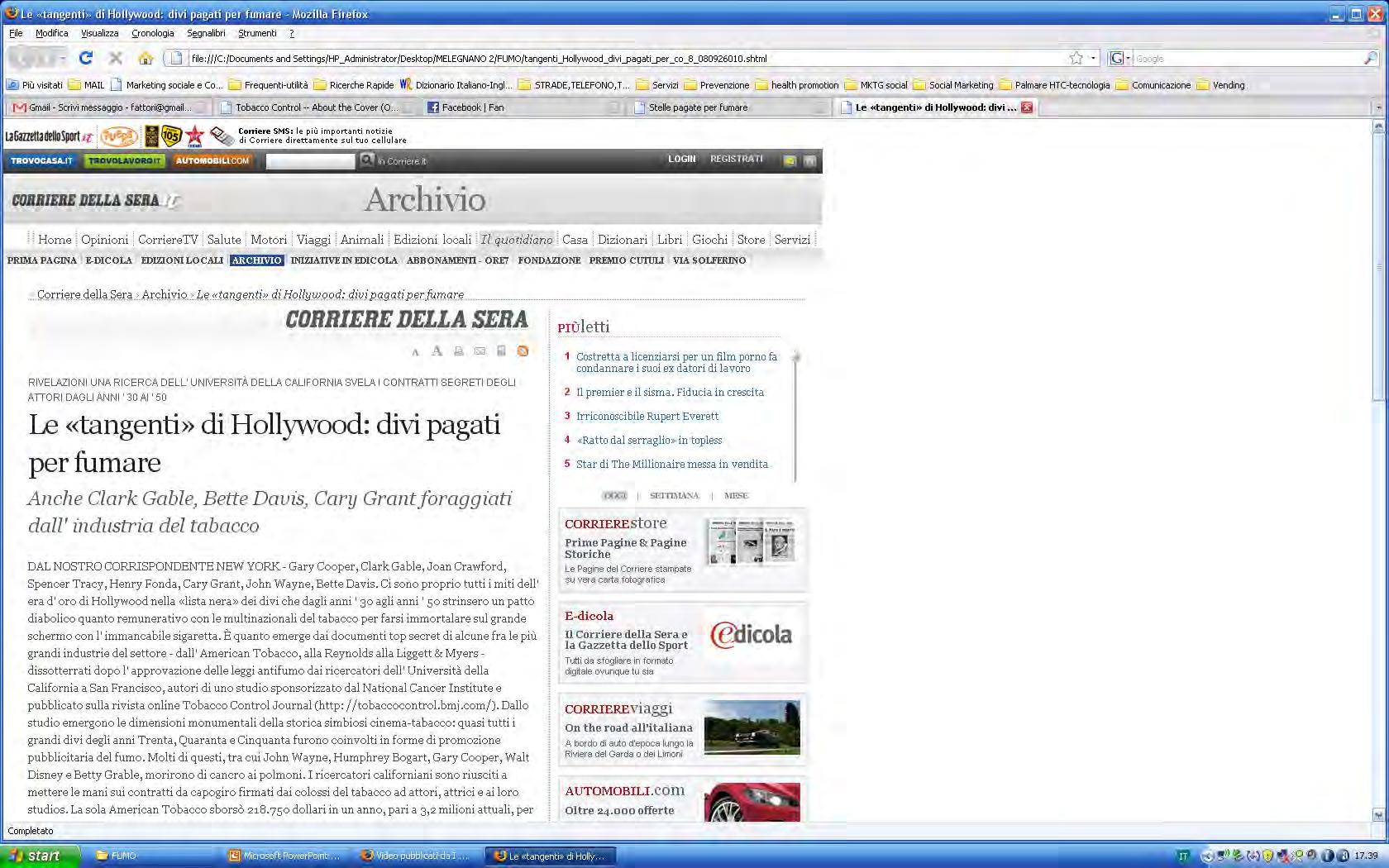Open the Prime Pagine storiche thumbnail
Viewport: 1389px width, 868px height.
751,542
